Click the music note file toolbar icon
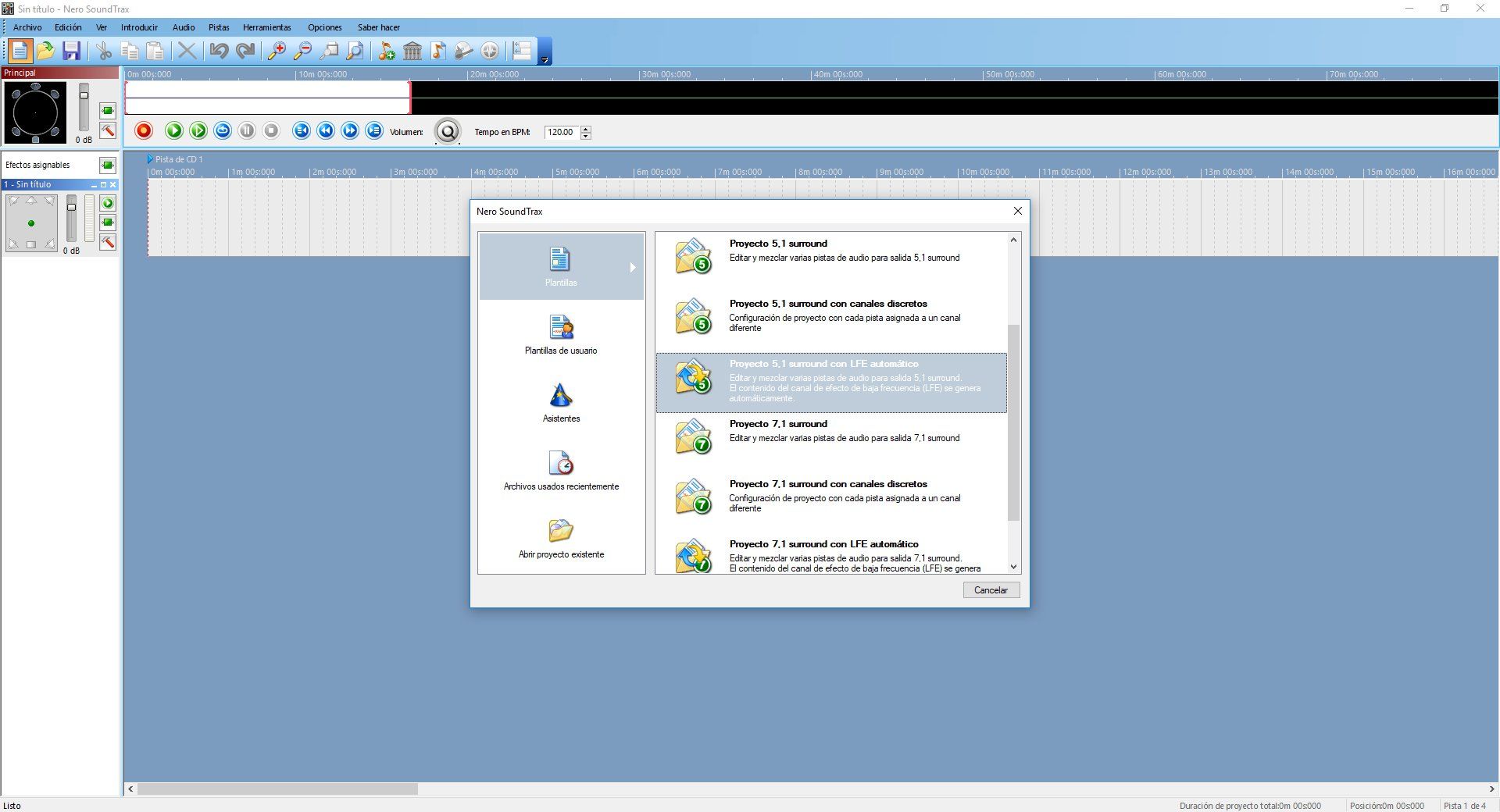1500x812 pixels. 438,52
